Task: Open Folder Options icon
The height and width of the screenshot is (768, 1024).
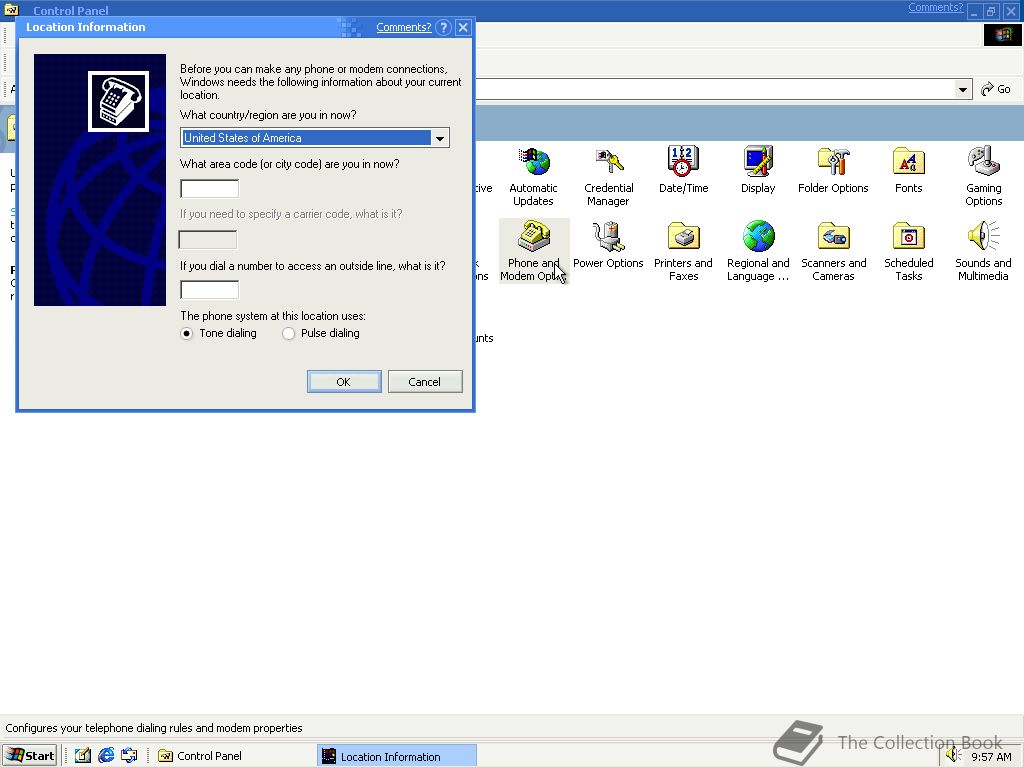Action: pyautogui.click(x=833, y=170)
